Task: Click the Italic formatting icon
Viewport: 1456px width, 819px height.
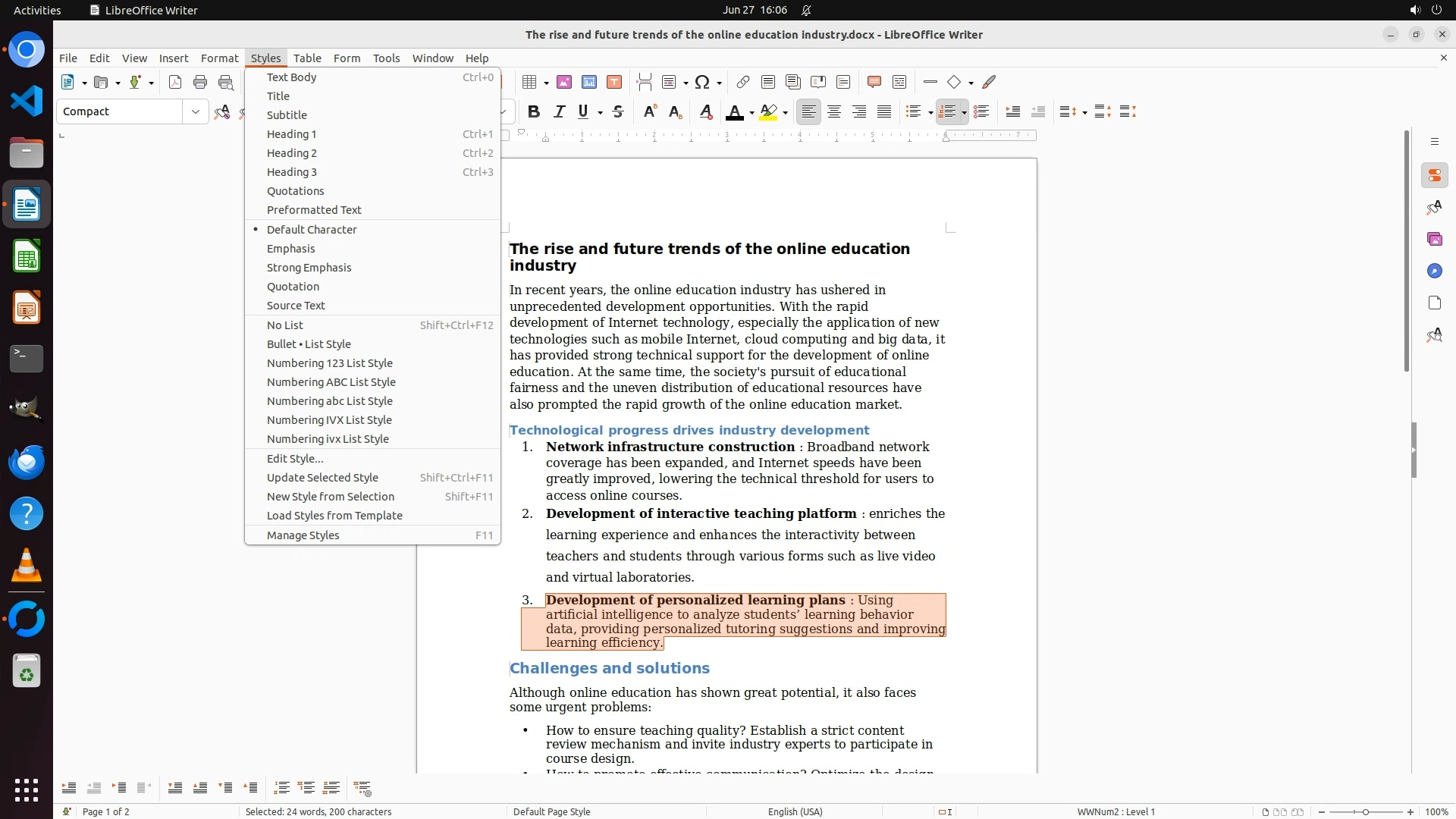Action: coord(559,112)
